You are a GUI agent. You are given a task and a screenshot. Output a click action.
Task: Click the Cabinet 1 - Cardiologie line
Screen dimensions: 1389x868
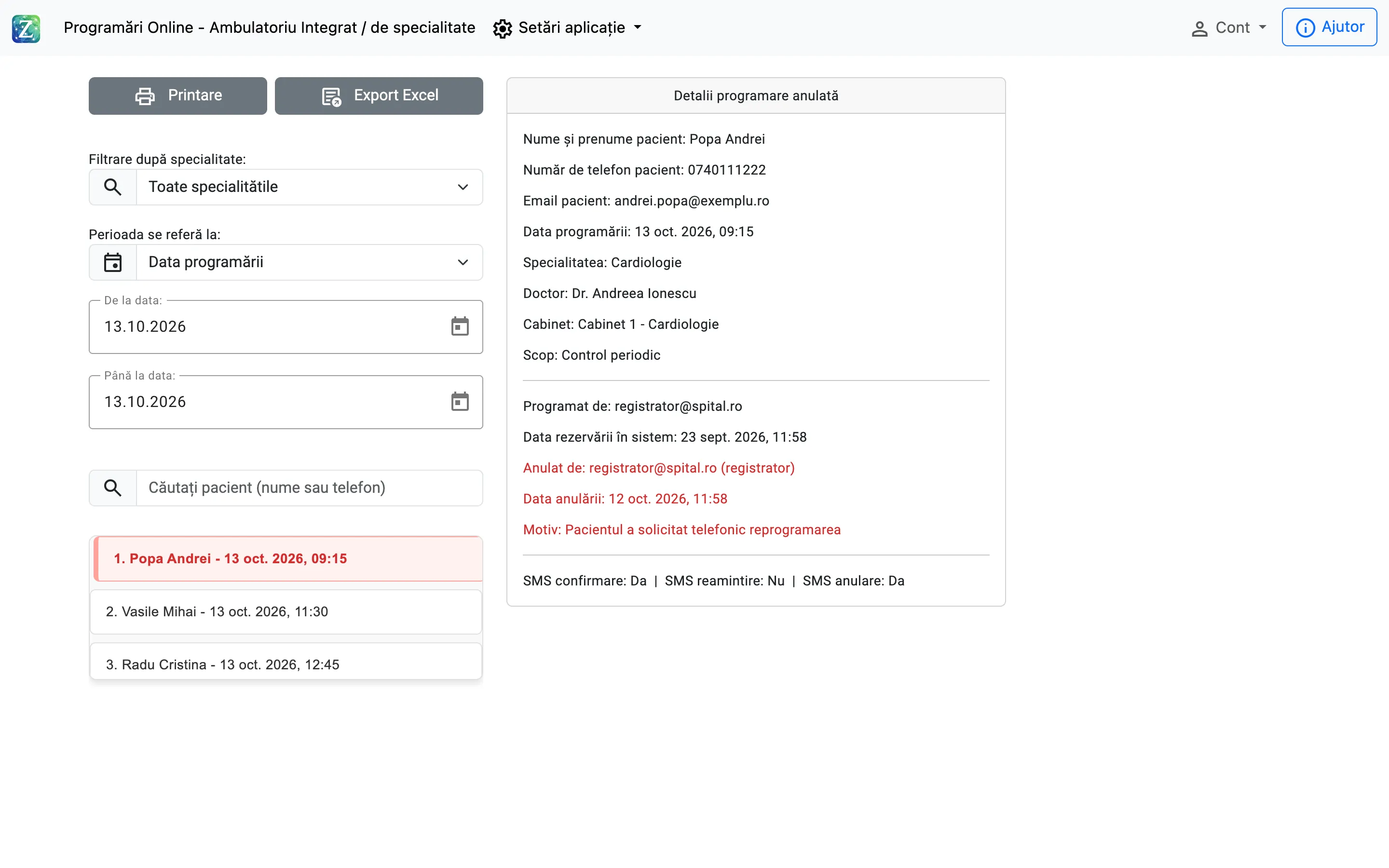pos(620,325)
